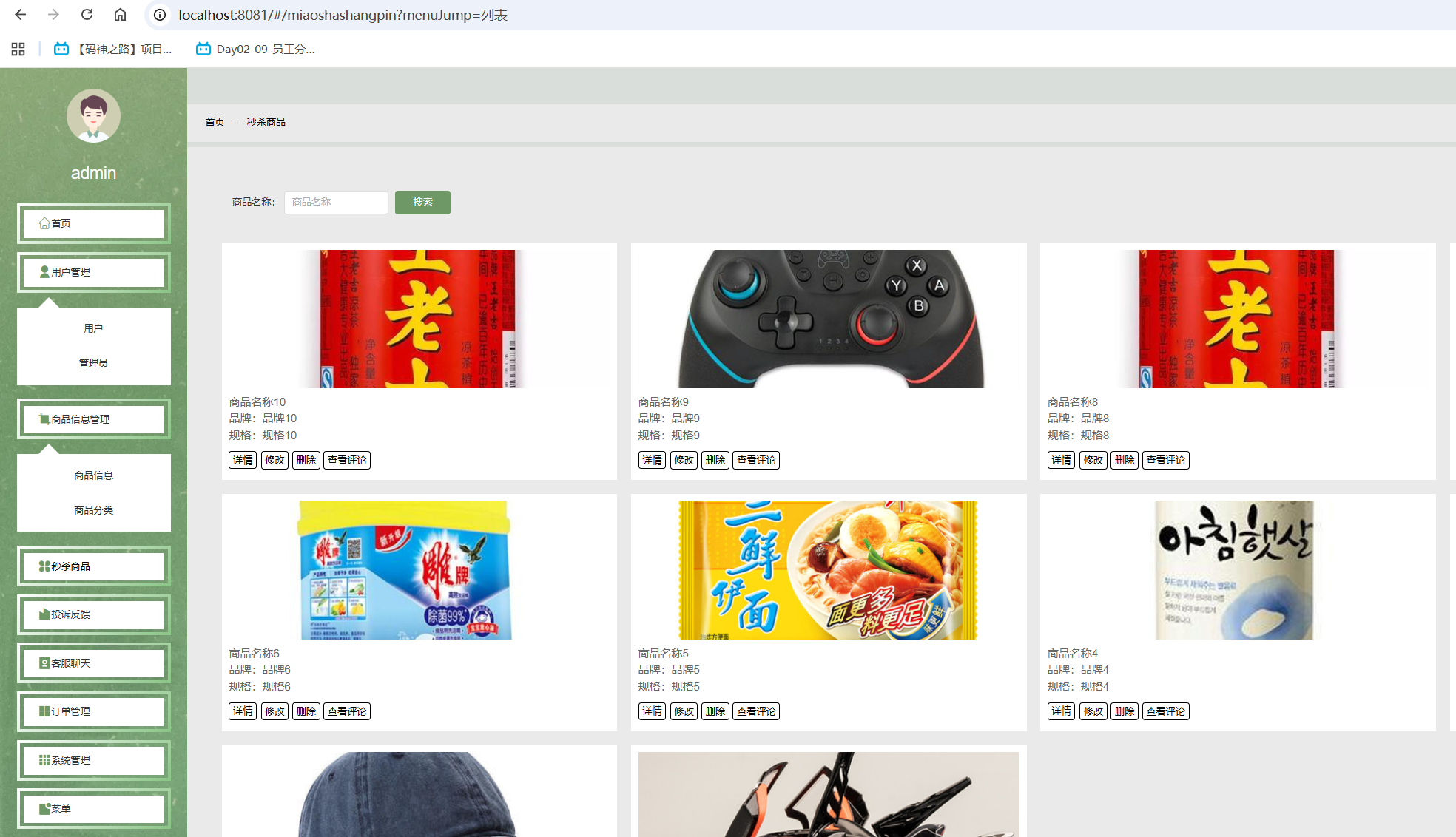Viewport: 1456px width, 837px height.
Task: Click 查看评论 for 商品名称5
Action: tap(755, 711)
